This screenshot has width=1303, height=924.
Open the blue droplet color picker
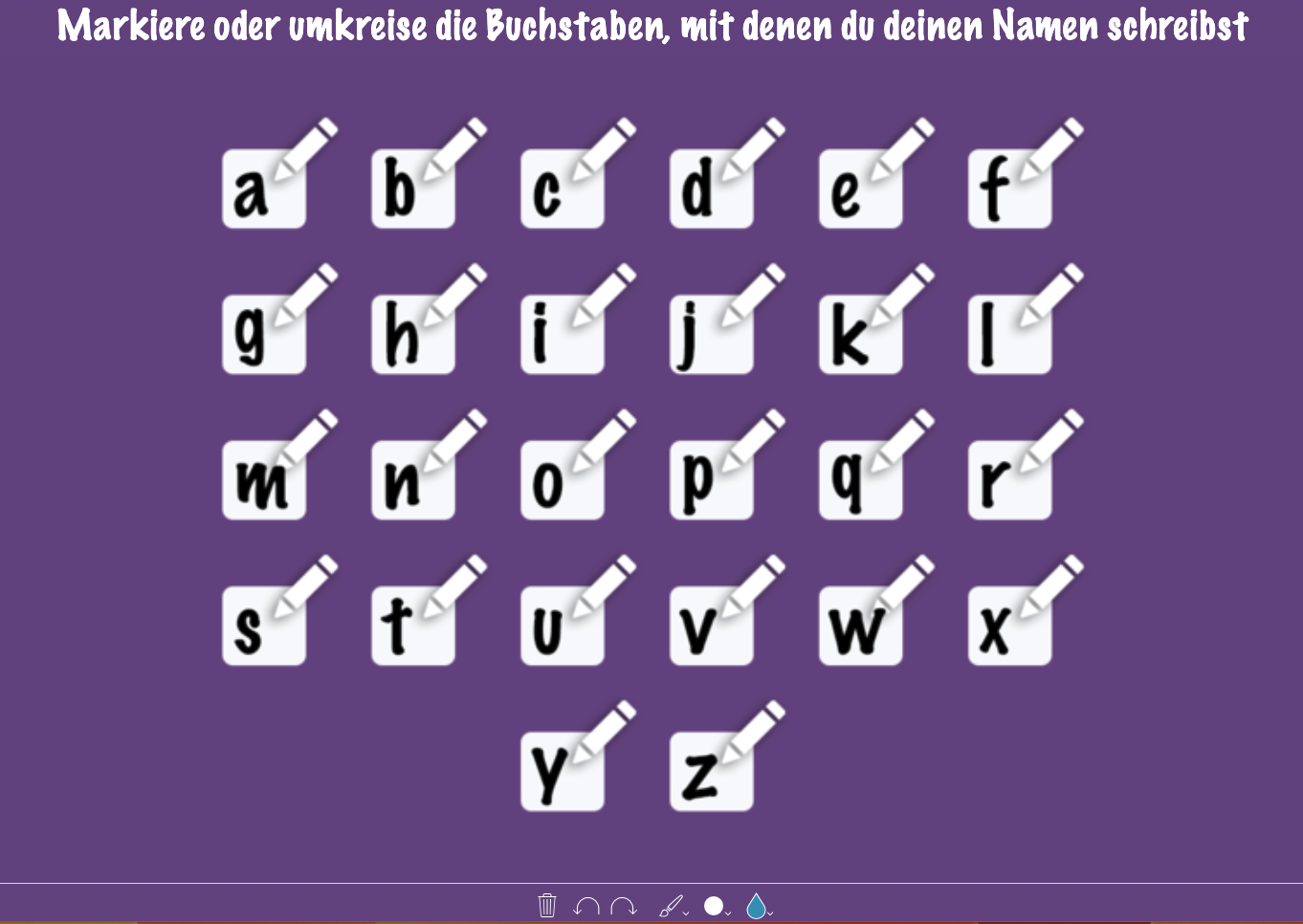759,906
